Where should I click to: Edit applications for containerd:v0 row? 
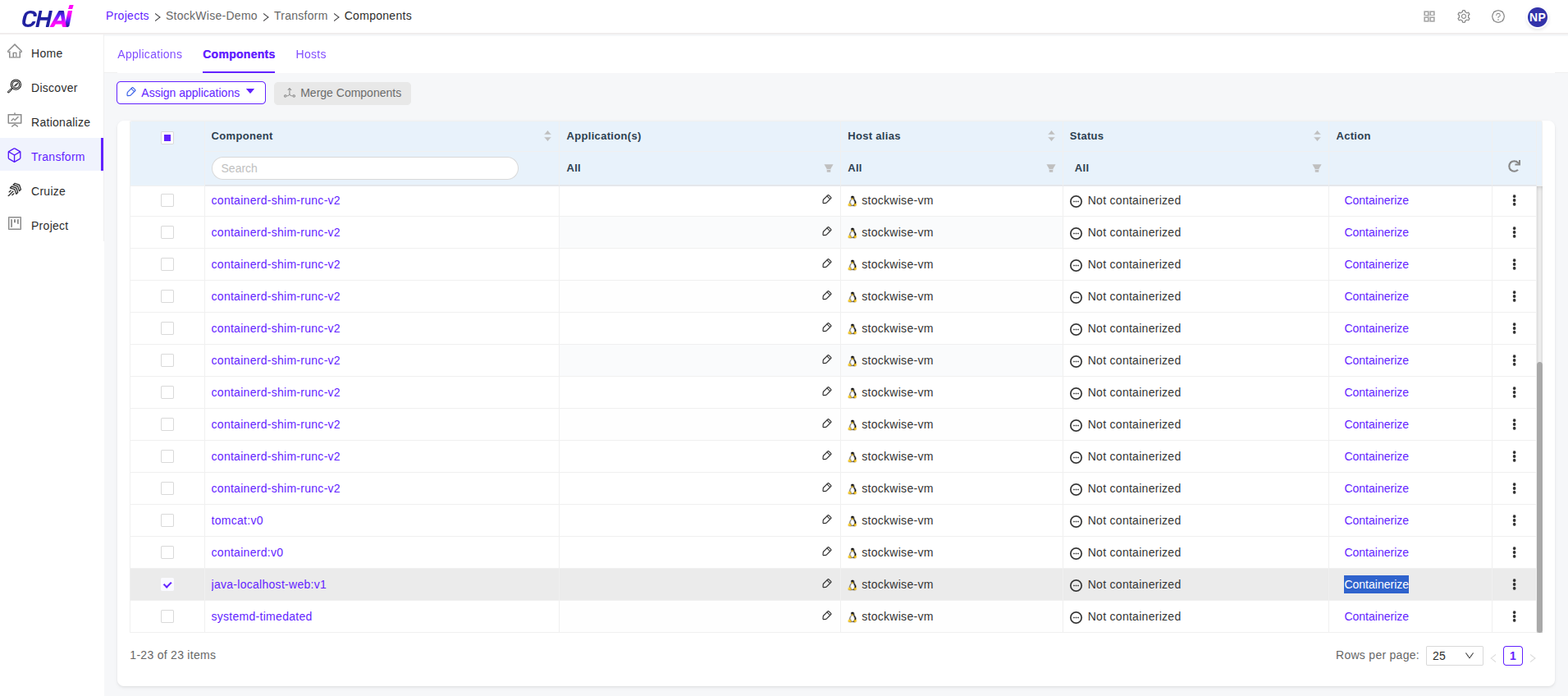[827, 552]
